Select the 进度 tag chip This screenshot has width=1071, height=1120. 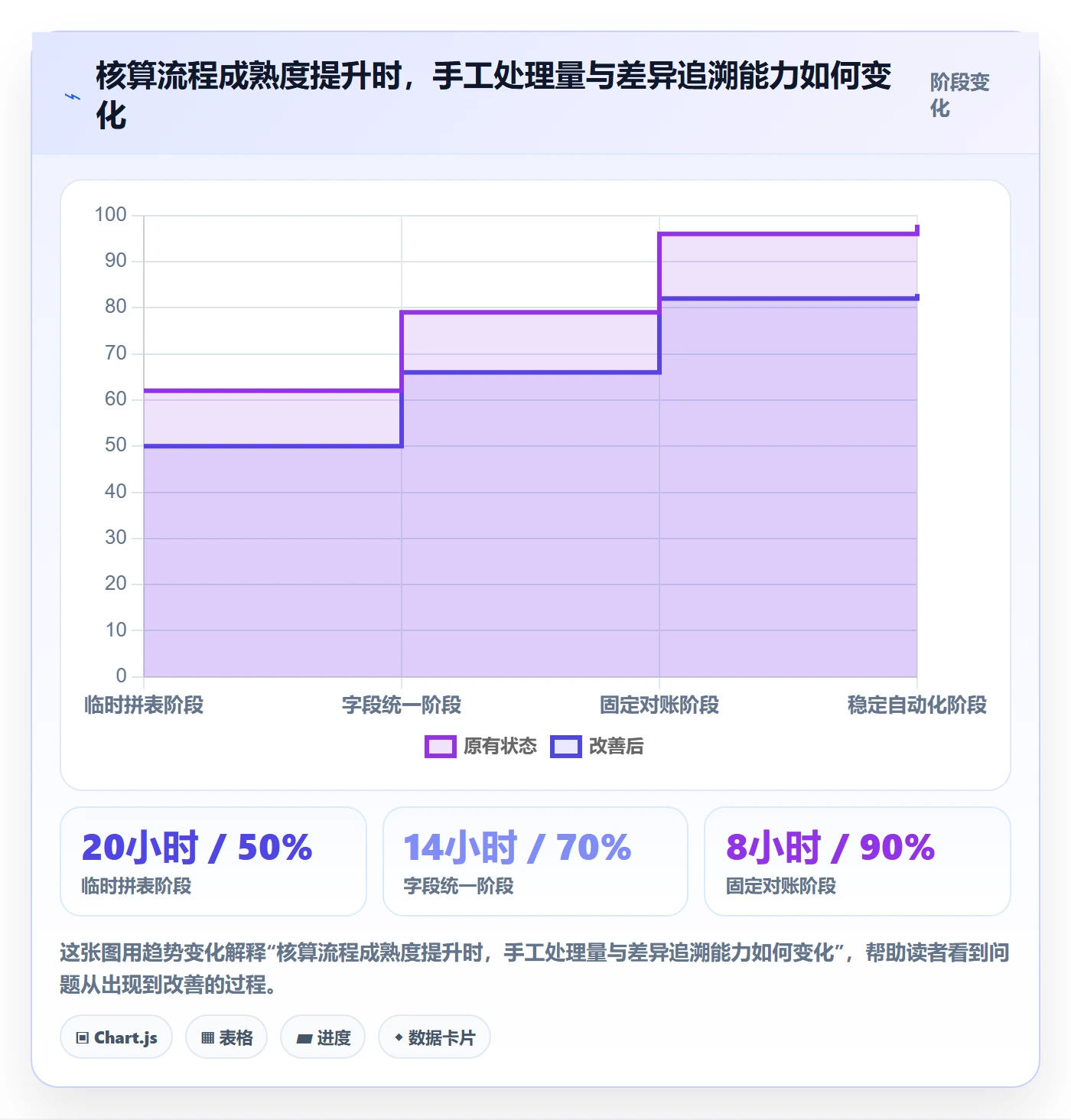pyautogui.click(x=323, y=1037)
